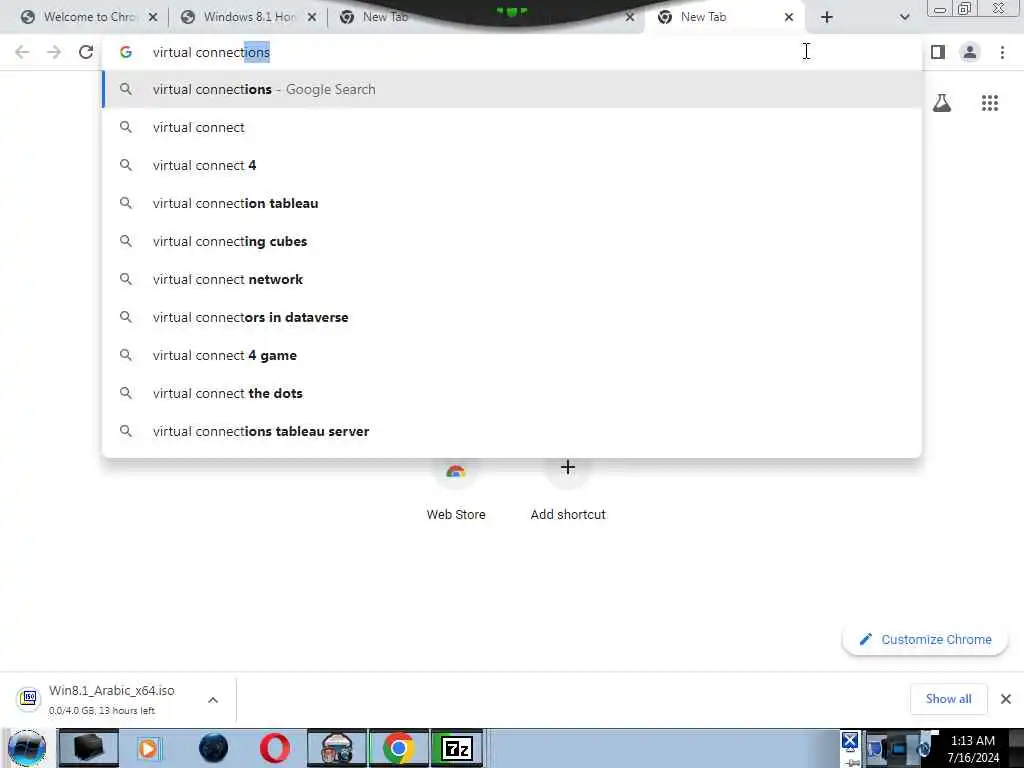The image size is (1024, 768).
Task: Open the black box taskbar app
Action: 88,748
